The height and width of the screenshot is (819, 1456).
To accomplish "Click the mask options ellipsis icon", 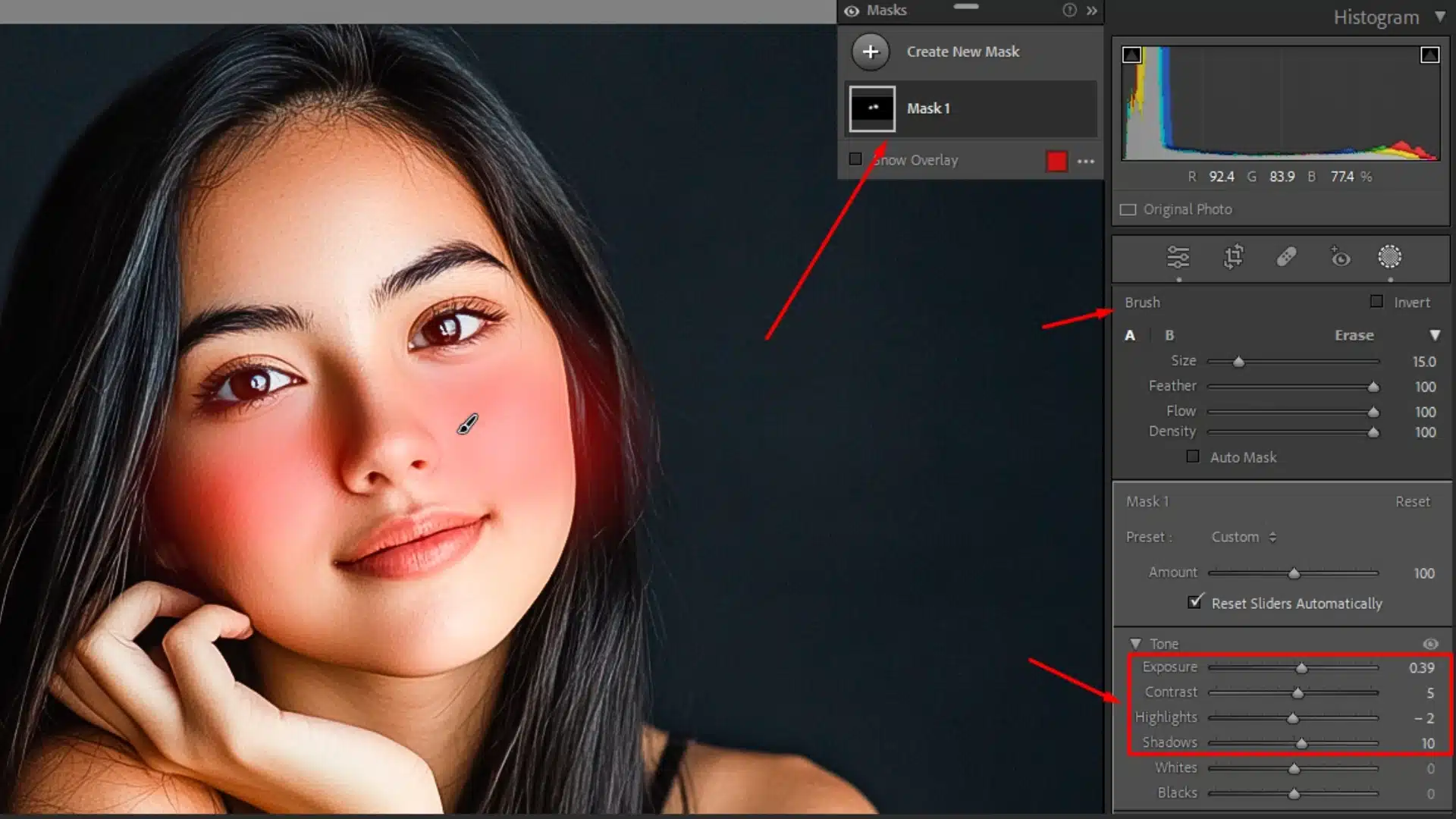I will coord(1086,161).
